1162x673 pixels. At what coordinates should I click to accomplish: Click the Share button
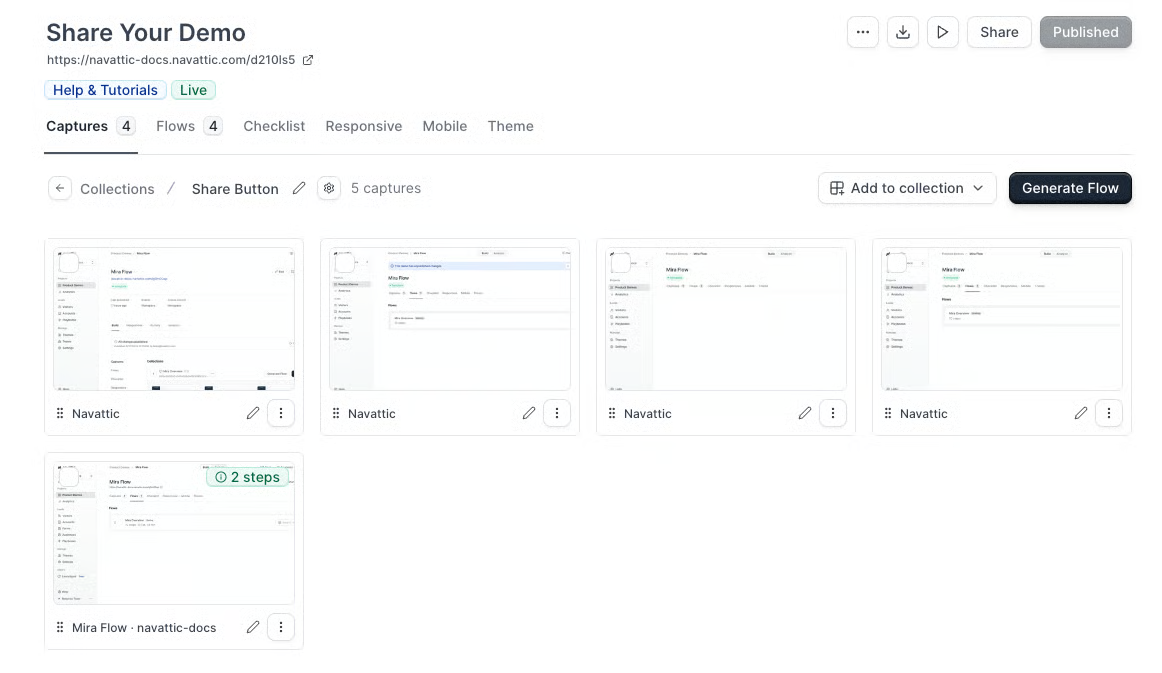pos(999,32)
